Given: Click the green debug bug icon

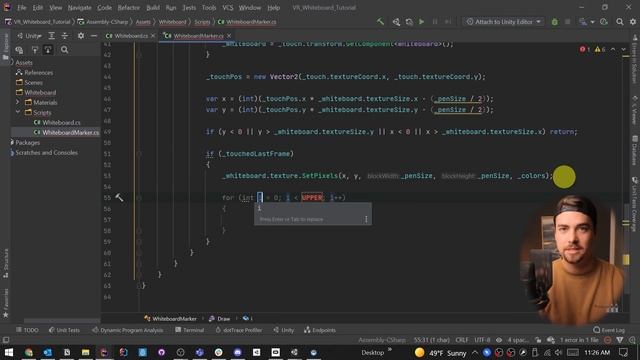Looking at the screenshot, I should [554, 22].
